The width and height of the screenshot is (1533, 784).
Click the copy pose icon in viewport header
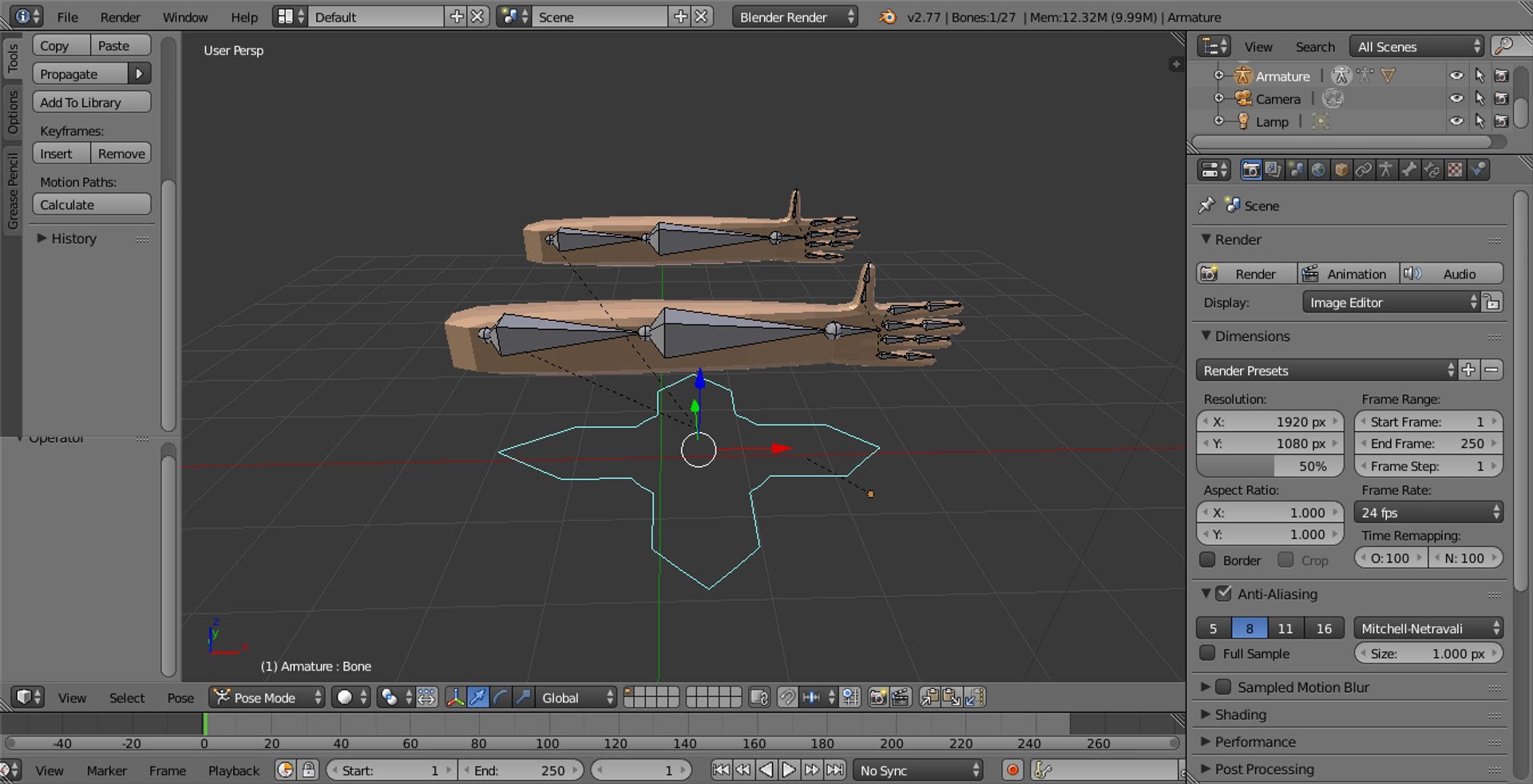pos(930,698)
